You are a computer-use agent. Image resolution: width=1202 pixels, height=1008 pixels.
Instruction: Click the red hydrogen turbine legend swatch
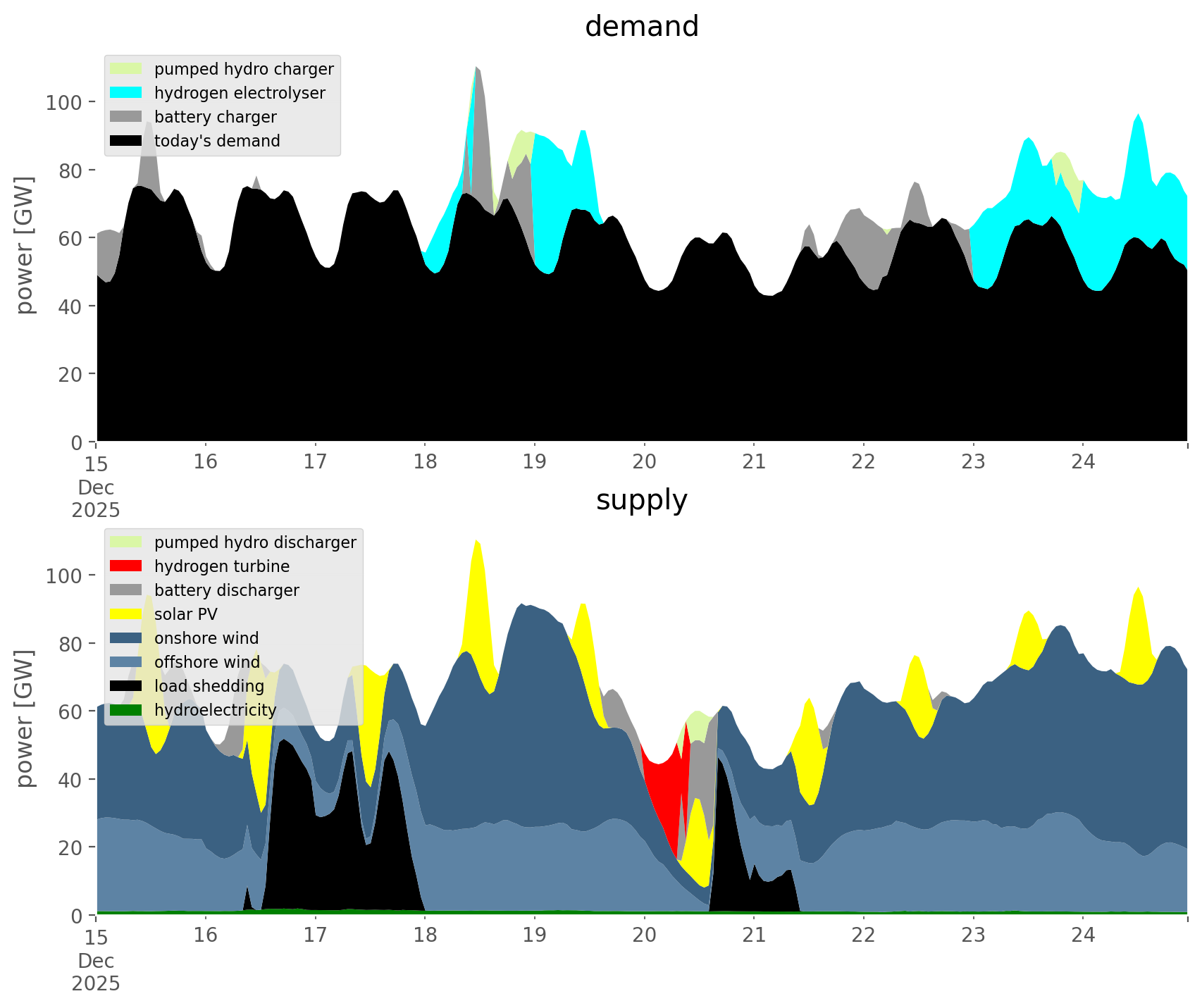(x=126, y=566)
